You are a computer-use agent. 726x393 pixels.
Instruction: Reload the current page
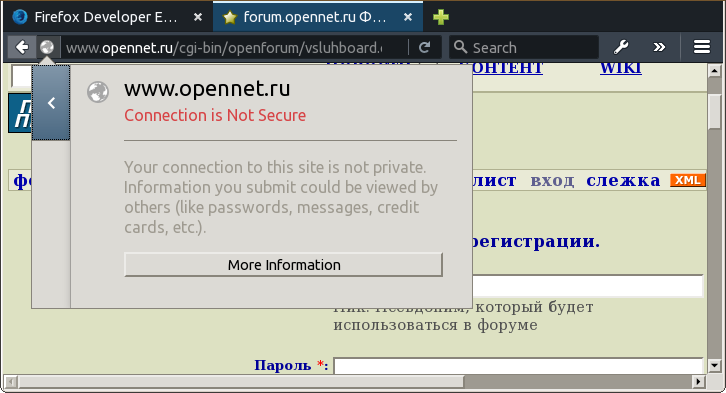click(x=424, y=47)
